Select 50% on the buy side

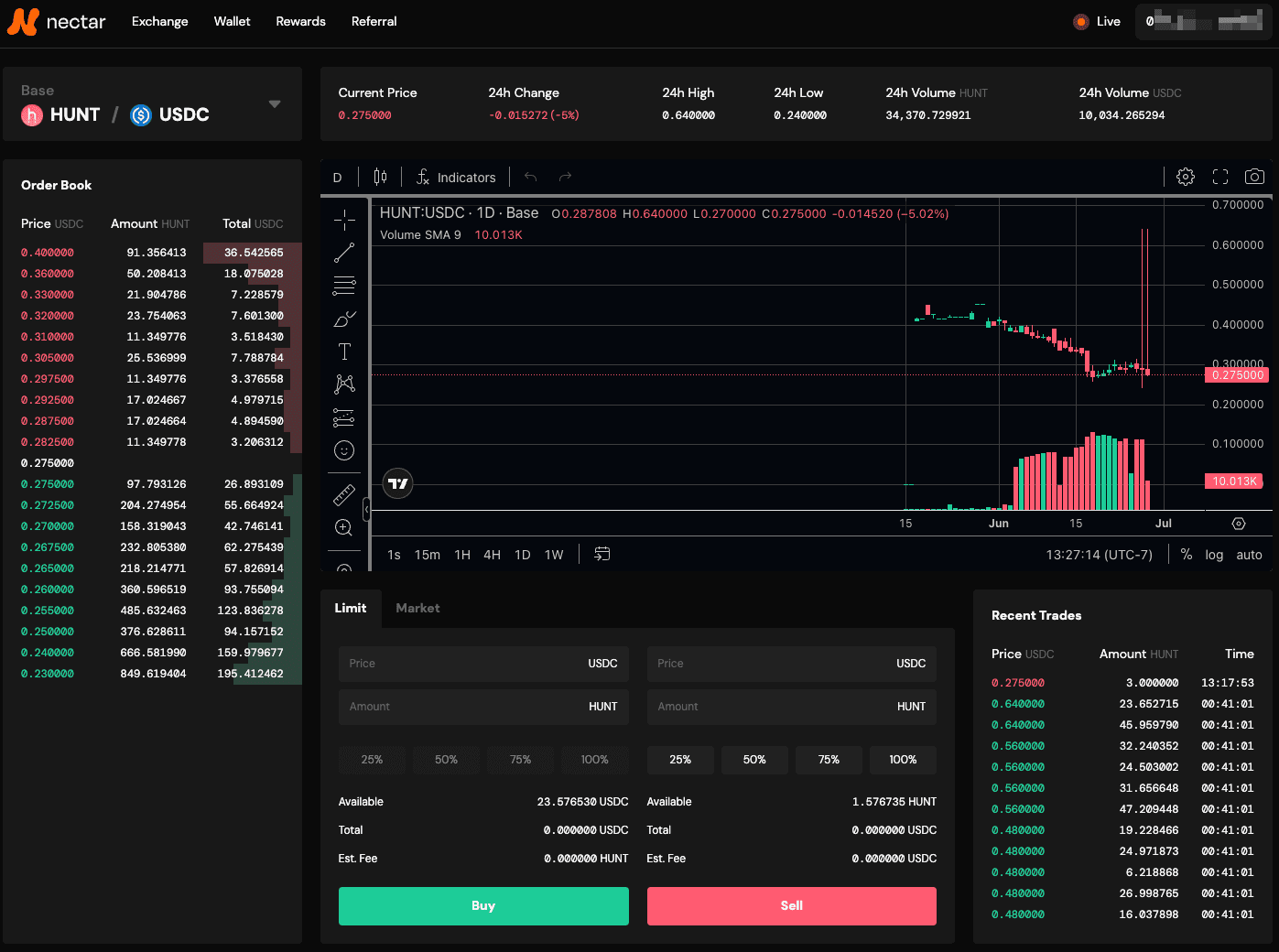pyautogui.click(x=446, y=760)
